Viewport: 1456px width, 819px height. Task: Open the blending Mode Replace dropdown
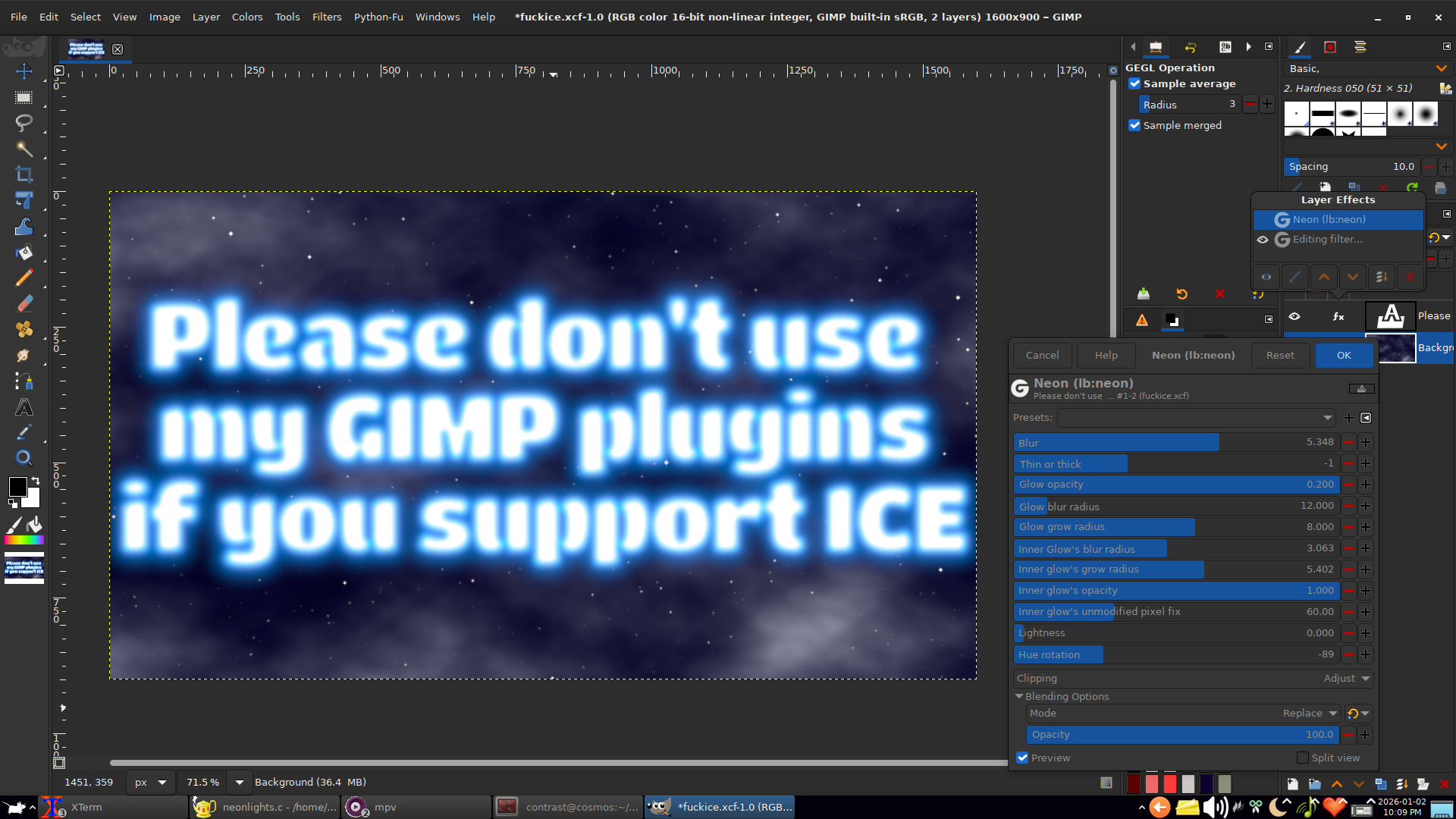click(x=1310, y=714)
